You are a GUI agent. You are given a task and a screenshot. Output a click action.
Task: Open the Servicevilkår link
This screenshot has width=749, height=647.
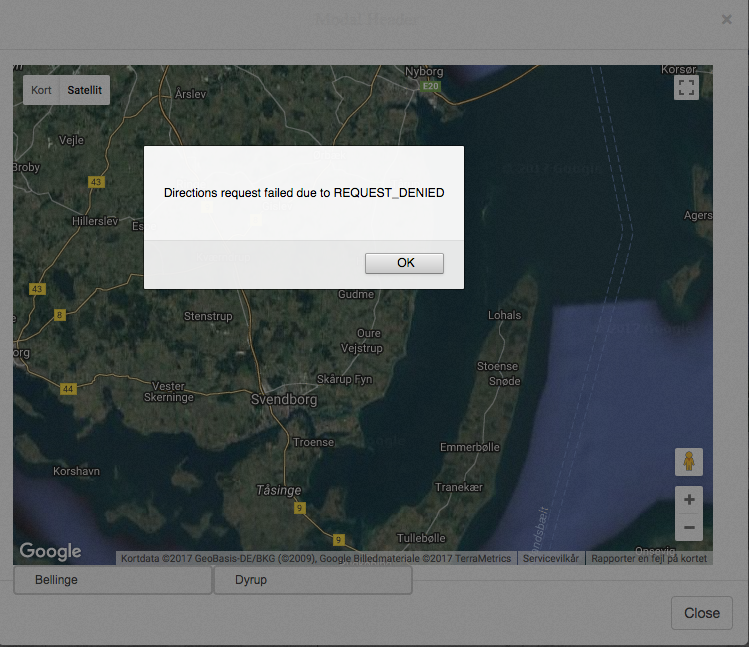552,559
